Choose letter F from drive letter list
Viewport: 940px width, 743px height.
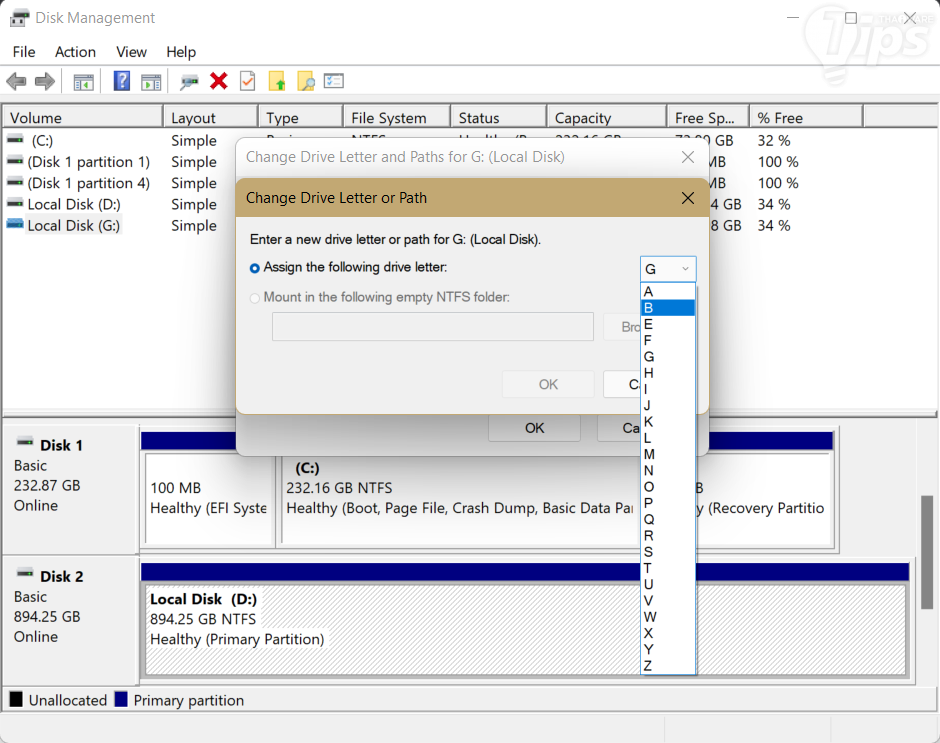coord(668,341)
